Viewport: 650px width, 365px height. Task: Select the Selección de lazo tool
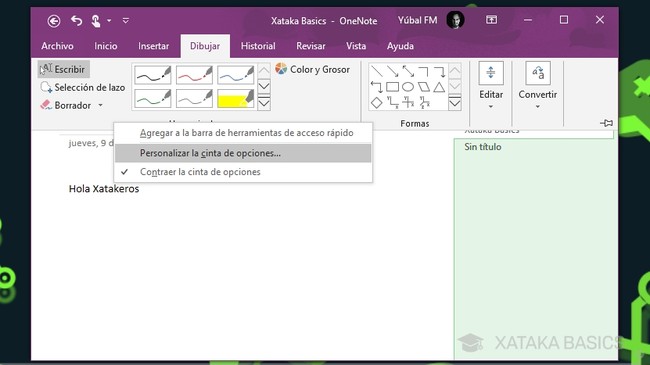click(82, 88)
